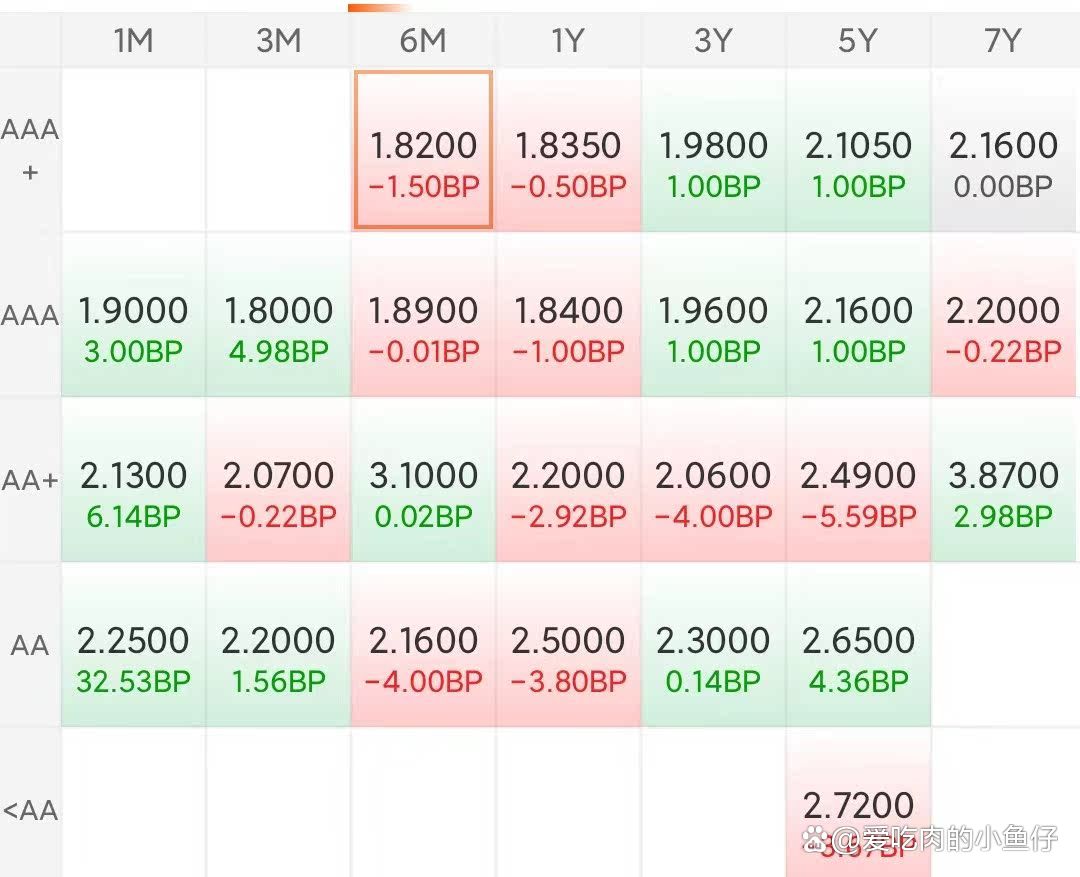Choose the AA+ rating row label
Image resolution: width=1080 pixels, height=877 pixels.
click(x=30, y=481)
